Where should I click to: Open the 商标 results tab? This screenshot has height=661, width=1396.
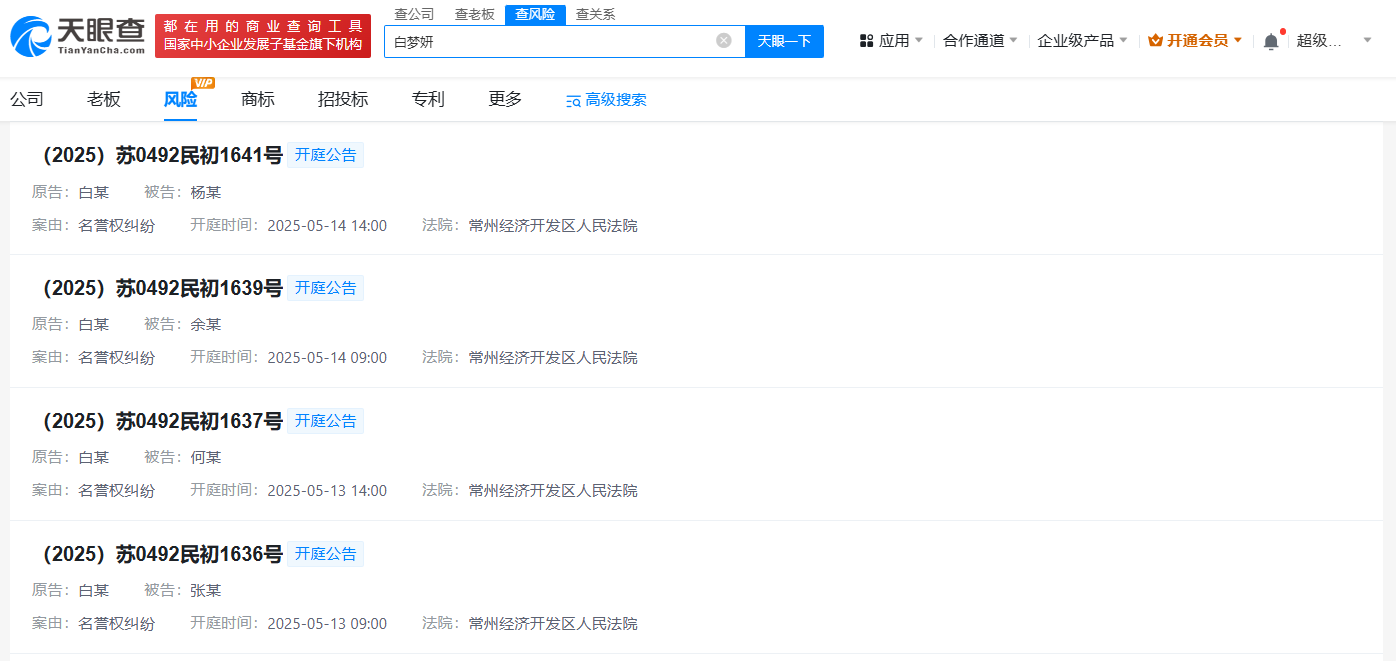click(258, 99)
